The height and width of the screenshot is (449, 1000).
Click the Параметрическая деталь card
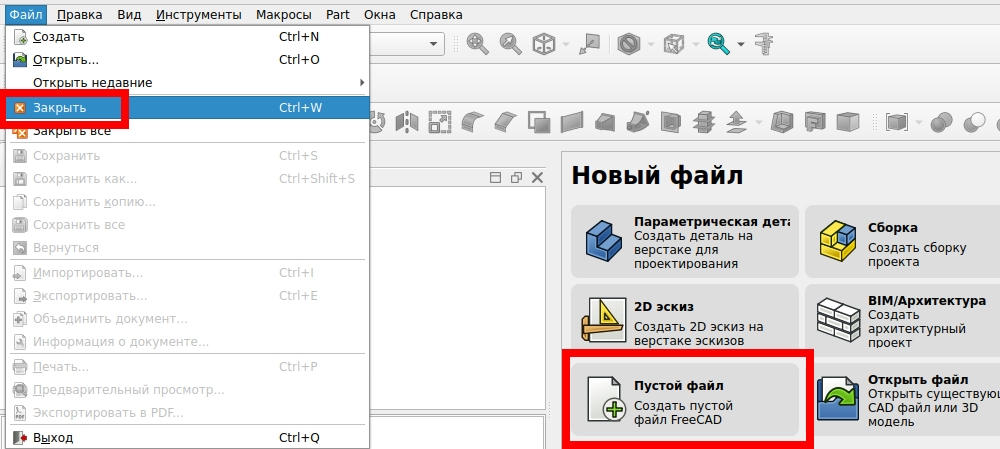pyautogui.click(x=684, y=242)
